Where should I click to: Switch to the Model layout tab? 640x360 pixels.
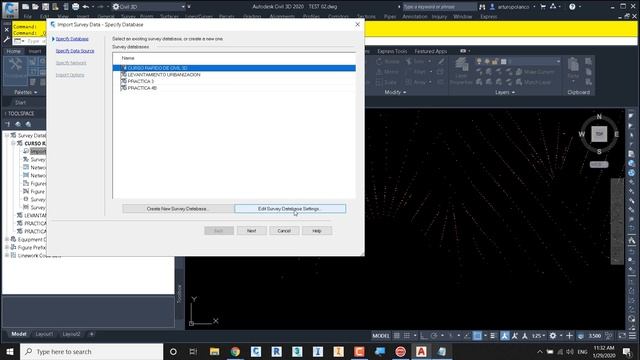coord(18,334)
